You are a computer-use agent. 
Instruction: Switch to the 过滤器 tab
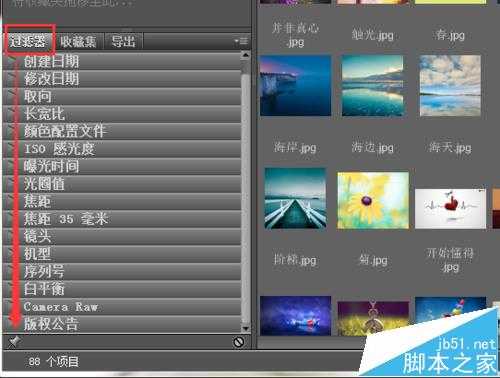click(28, 41)
